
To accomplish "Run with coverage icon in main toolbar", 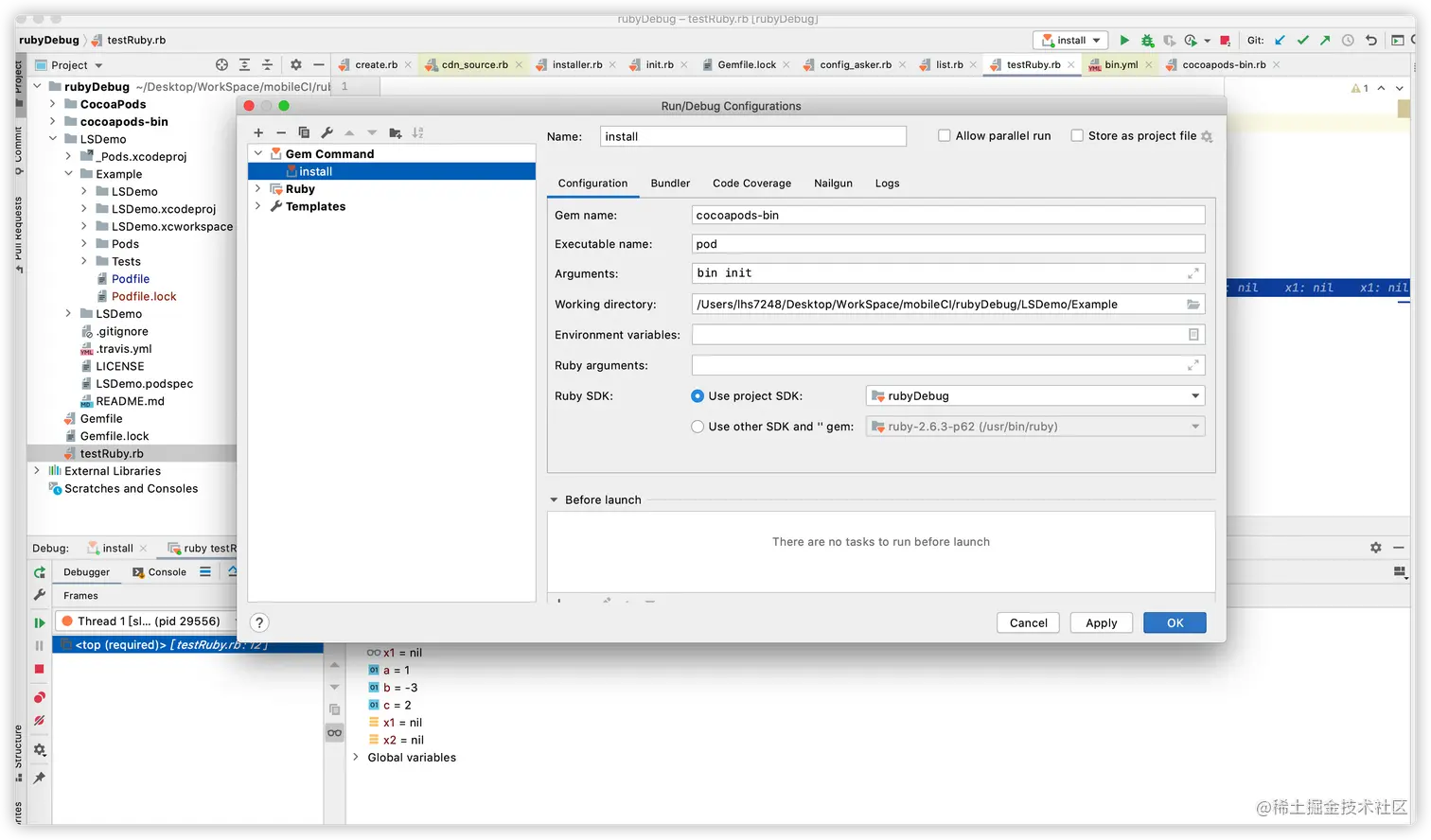I will (x=1170, y=41).
